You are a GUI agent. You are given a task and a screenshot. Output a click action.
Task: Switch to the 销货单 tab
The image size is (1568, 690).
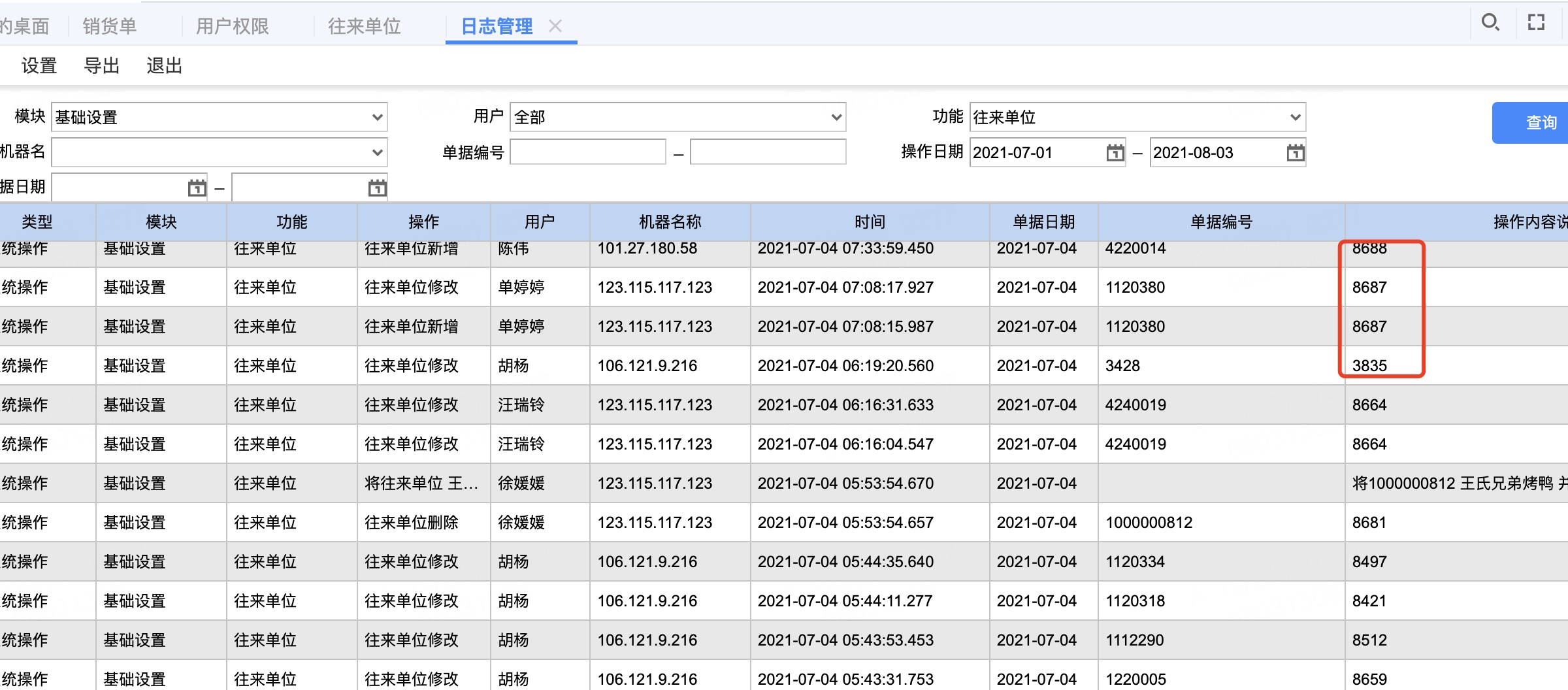pyautogui.click(x=110, y=26)
